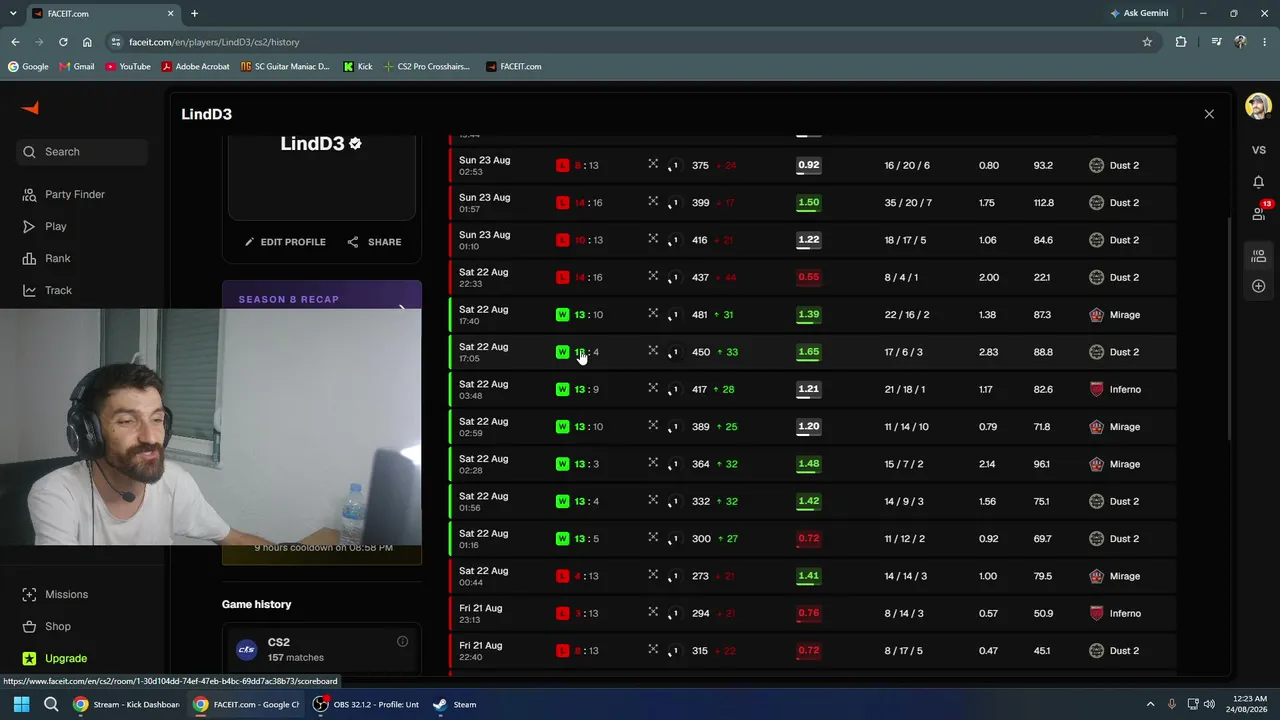This screenshot has height=720, width=1280.
Task: Open Steam from the taskbar
Action: (x=455, y=704)
